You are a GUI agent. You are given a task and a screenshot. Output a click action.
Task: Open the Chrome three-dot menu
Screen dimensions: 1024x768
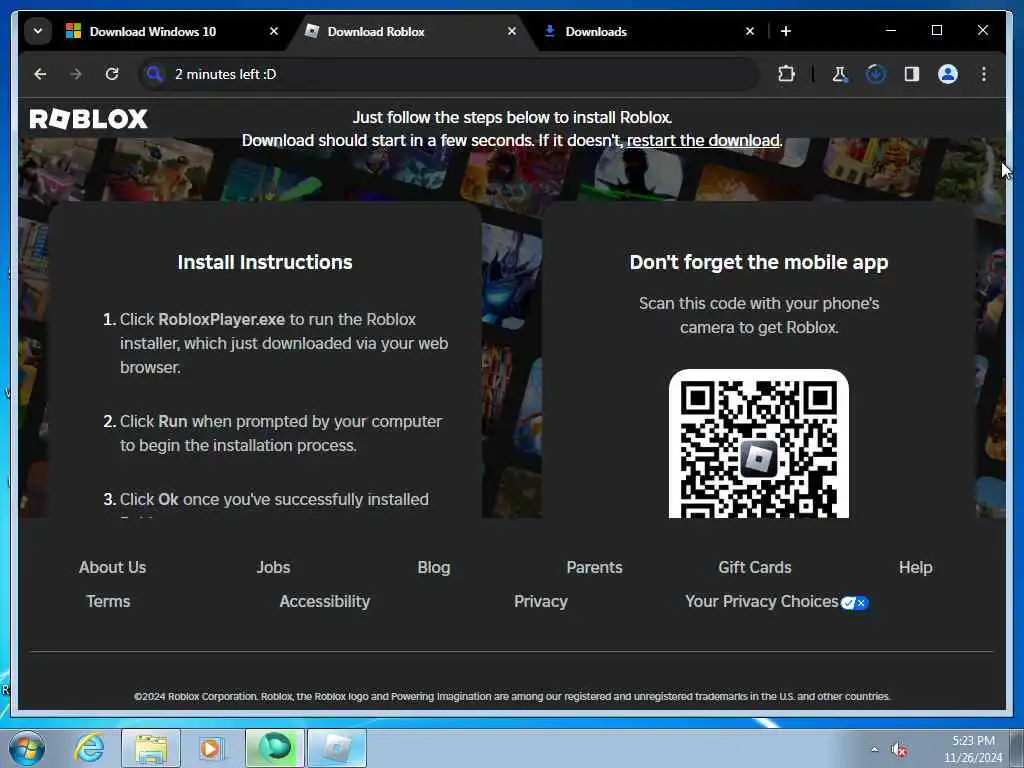[984, 74]
